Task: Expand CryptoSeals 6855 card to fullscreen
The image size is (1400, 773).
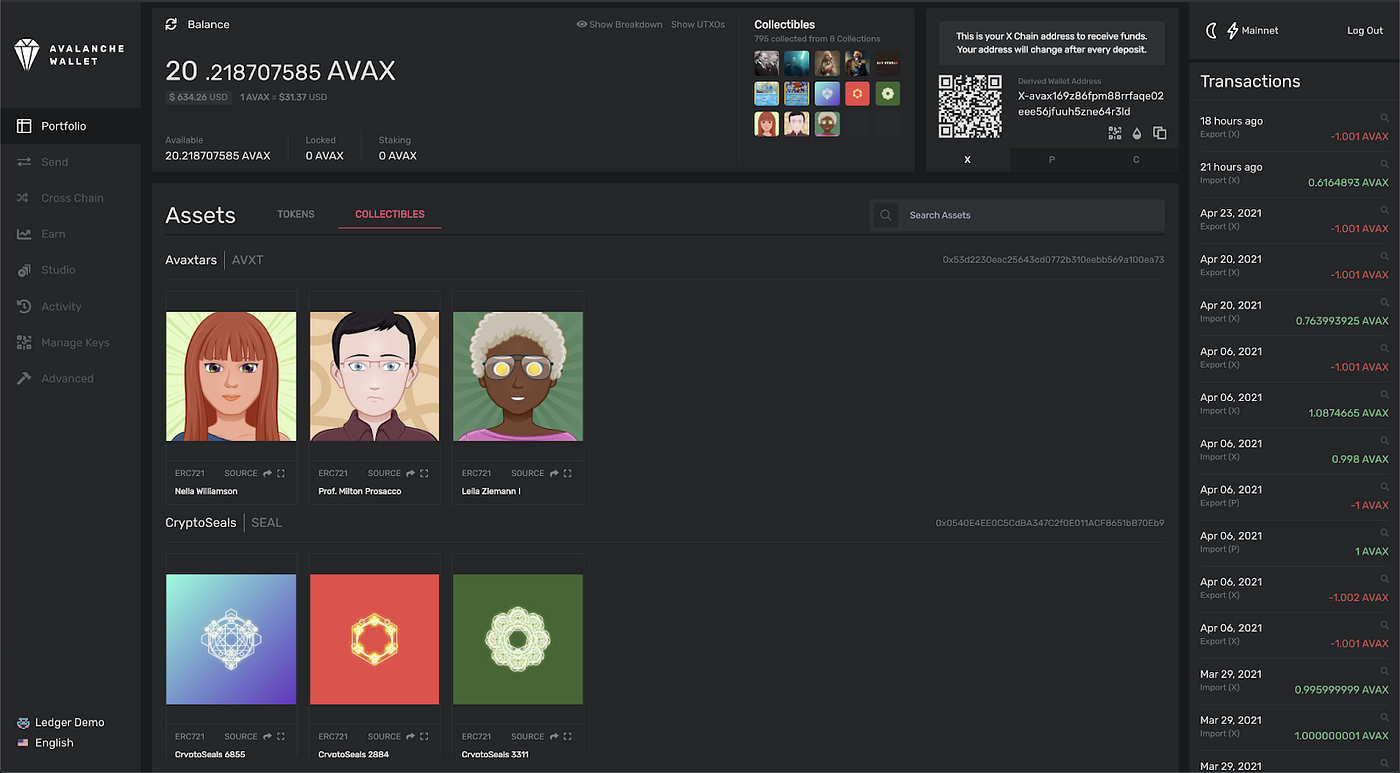Action: point(281,736)
